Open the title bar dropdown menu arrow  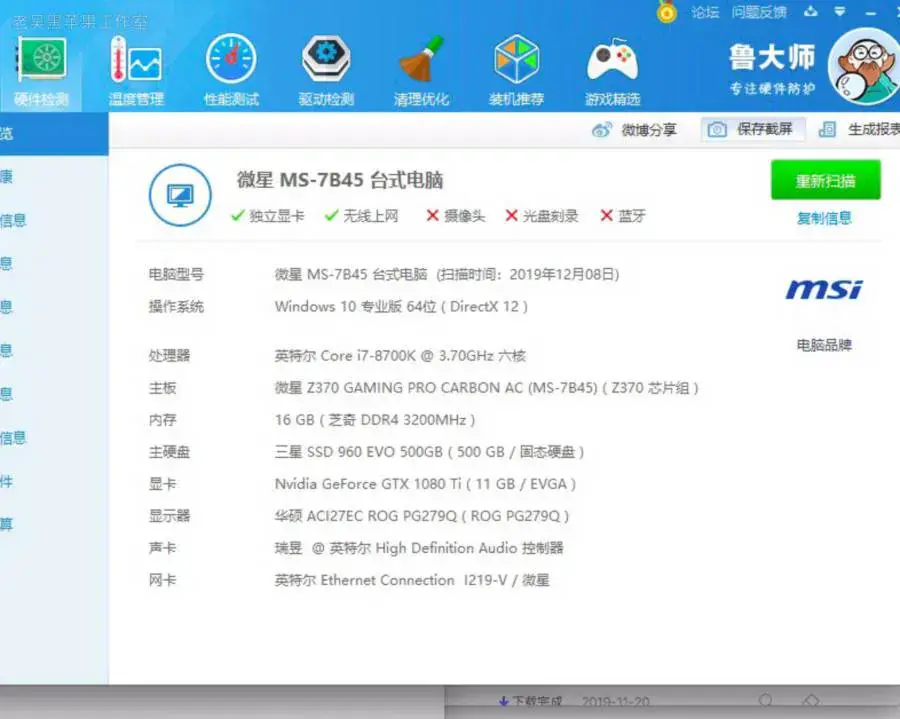coord(840,11)
